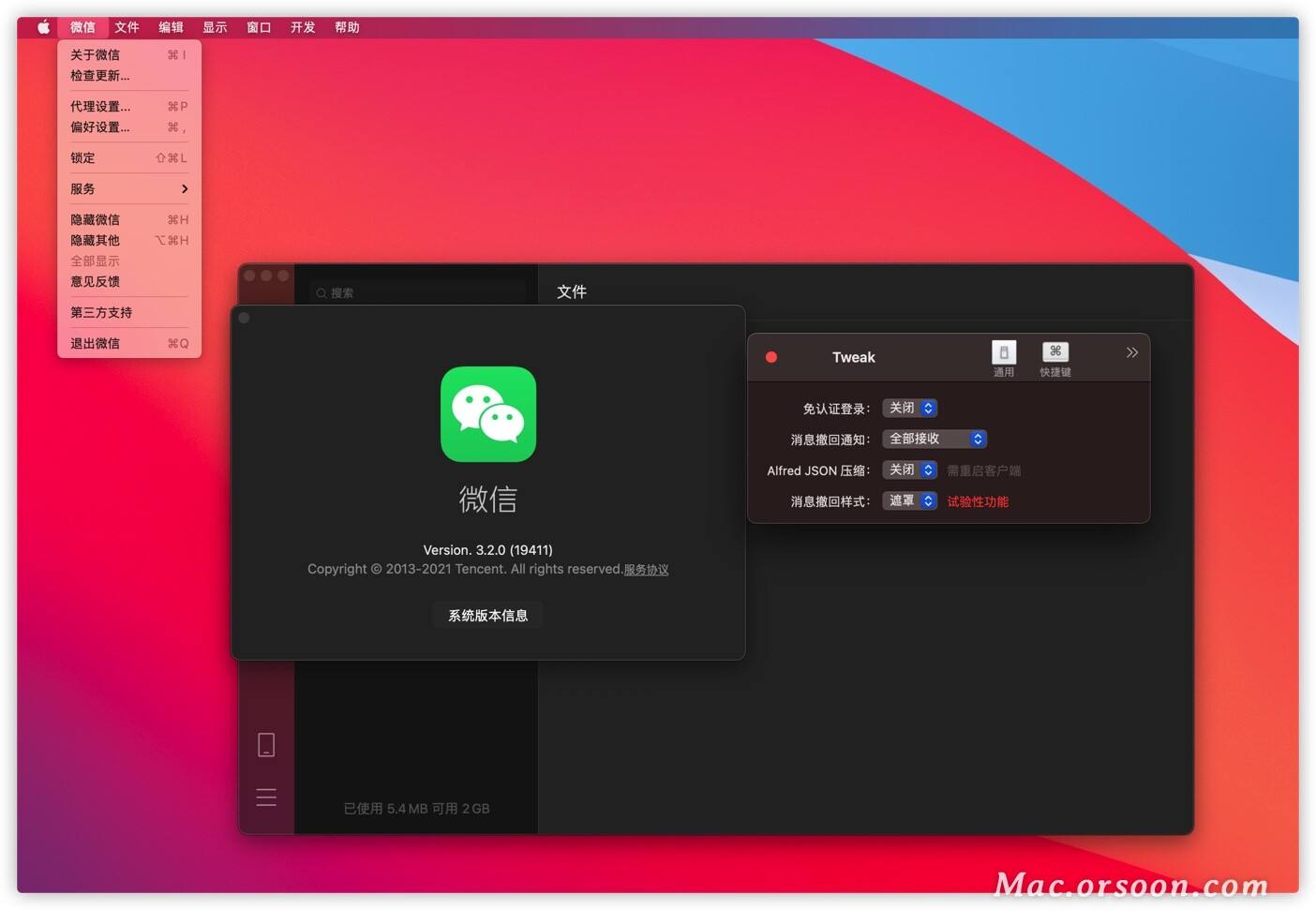Viewport: 1316px width, 910px height.
Task: Open the 帮助 menu
Action: 347,27
